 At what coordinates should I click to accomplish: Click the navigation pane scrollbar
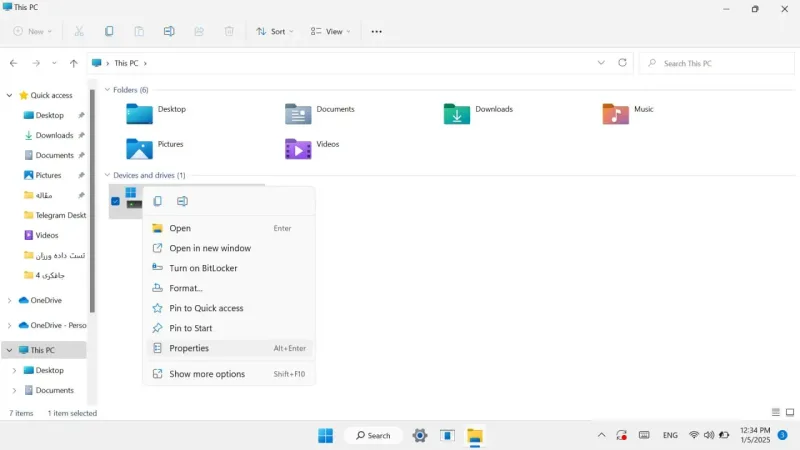pyautogui.click(x=92, y=201)
